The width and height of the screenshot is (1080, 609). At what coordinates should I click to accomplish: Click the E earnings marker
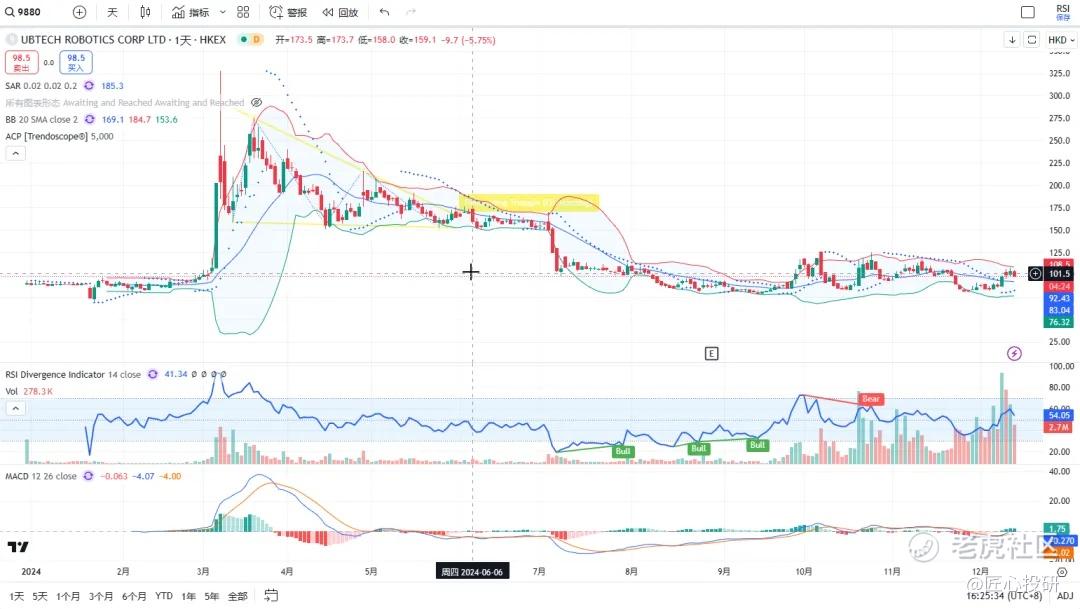point(712,353)
